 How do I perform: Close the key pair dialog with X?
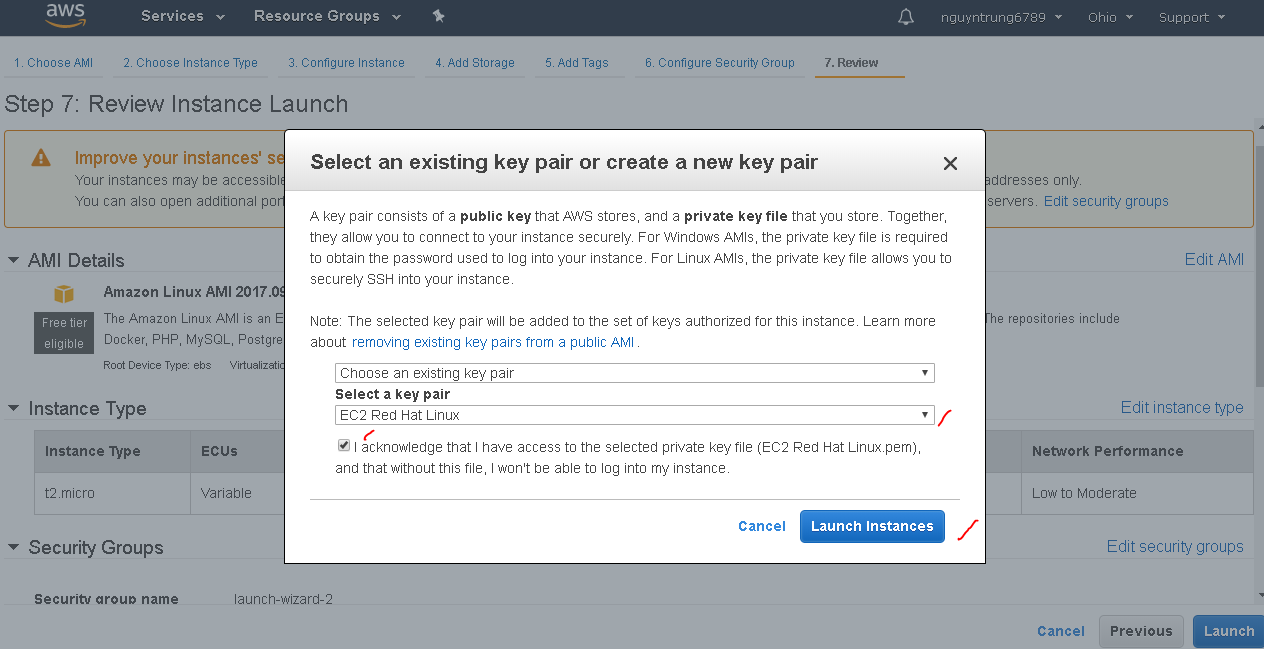(x=950, y=163)
